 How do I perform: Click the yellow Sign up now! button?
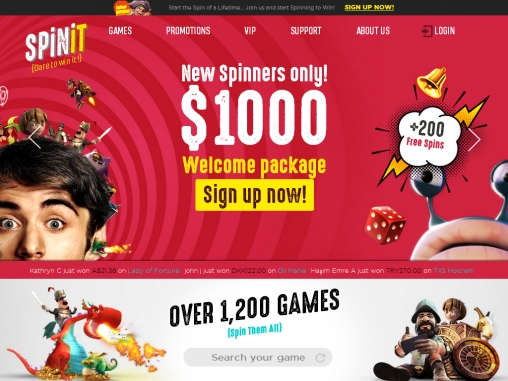click(x=255, y=195)
